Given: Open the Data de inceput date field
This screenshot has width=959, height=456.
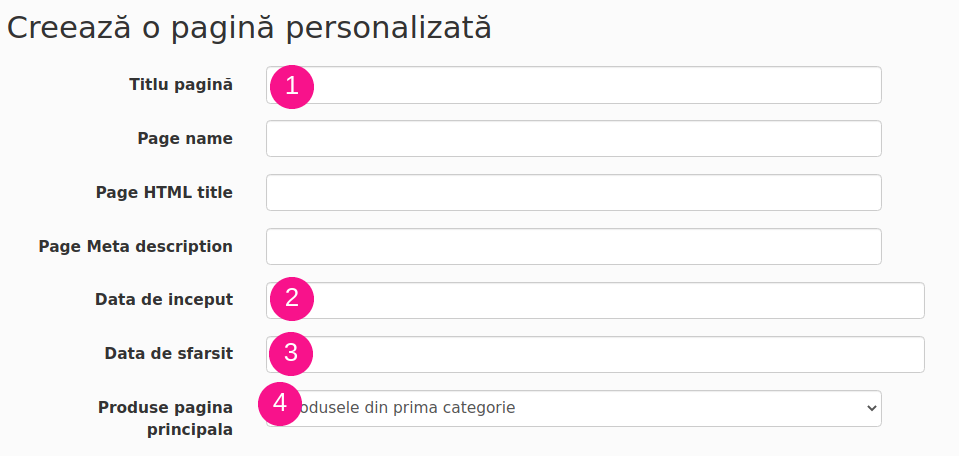Looking at the screenshot, I should (595, 301).
